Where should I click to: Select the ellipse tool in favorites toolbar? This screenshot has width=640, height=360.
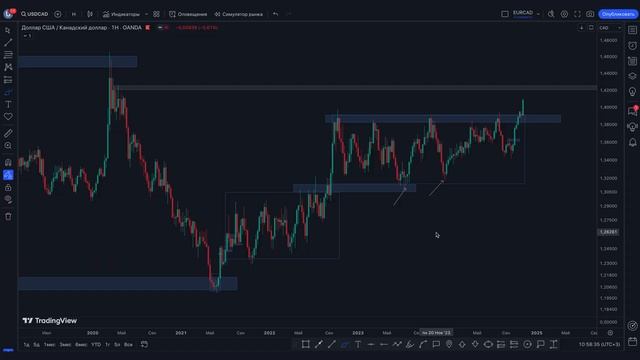(x=488, y=344)
